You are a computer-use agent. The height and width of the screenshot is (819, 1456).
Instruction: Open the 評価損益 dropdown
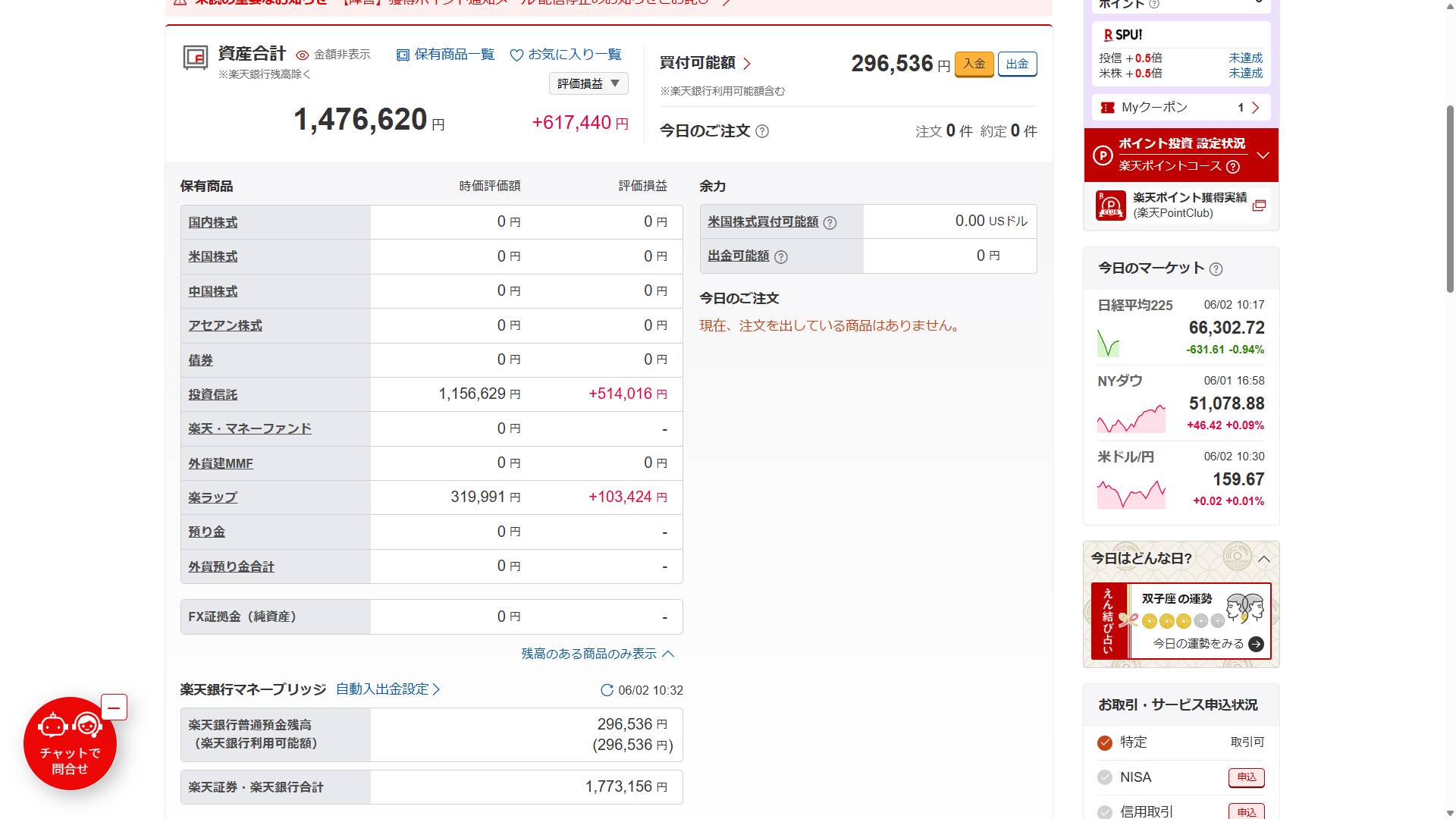click(588, 83)
